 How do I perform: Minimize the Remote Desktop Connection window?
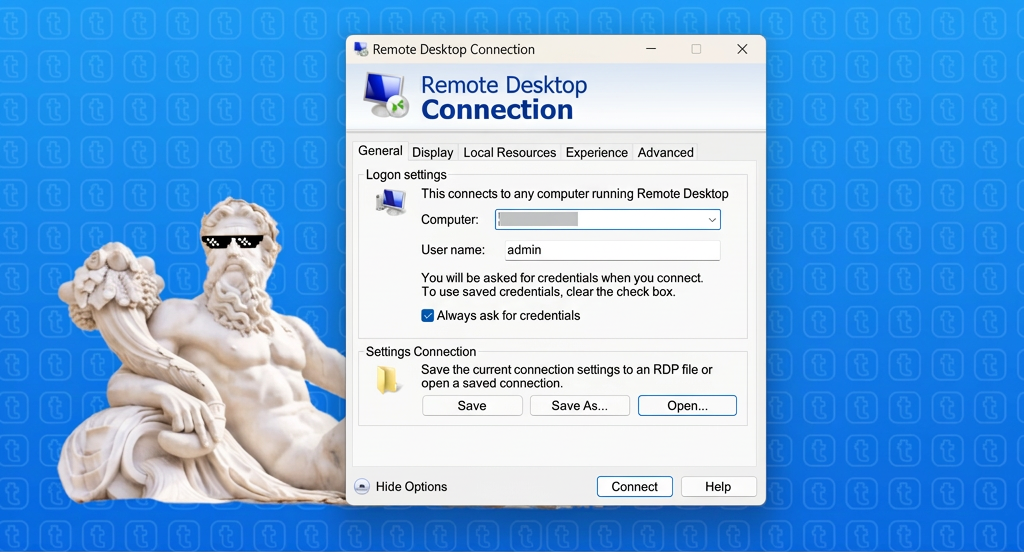point(651,49)
